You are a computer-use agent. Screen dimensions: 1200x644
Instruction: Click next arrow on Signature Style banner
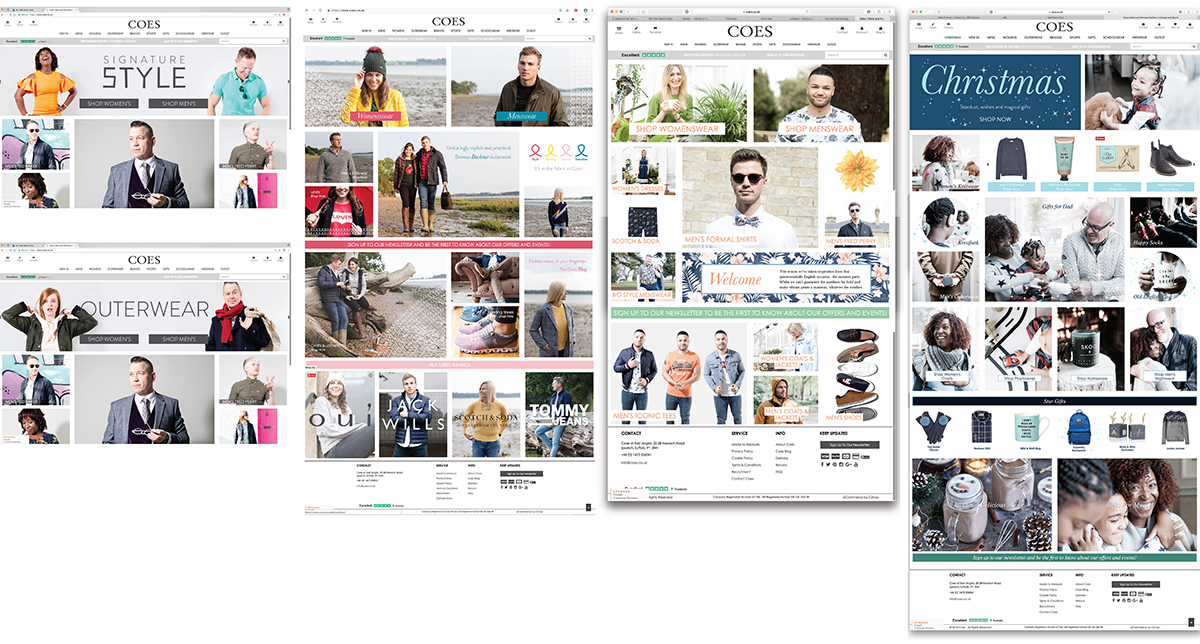(288, 81)
